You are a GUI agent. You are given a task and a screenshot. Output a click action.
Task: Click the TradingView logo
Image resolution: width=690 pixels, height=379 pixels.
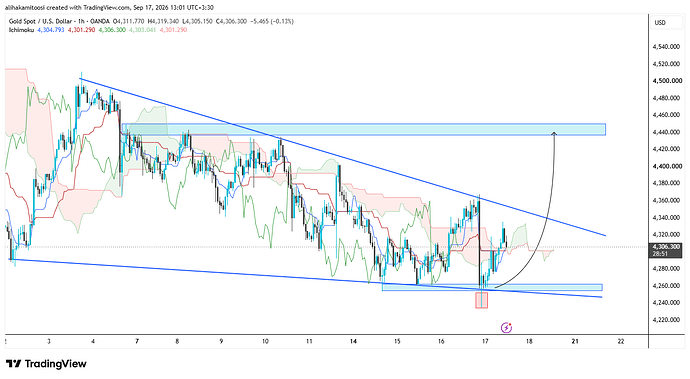(46, 364)
